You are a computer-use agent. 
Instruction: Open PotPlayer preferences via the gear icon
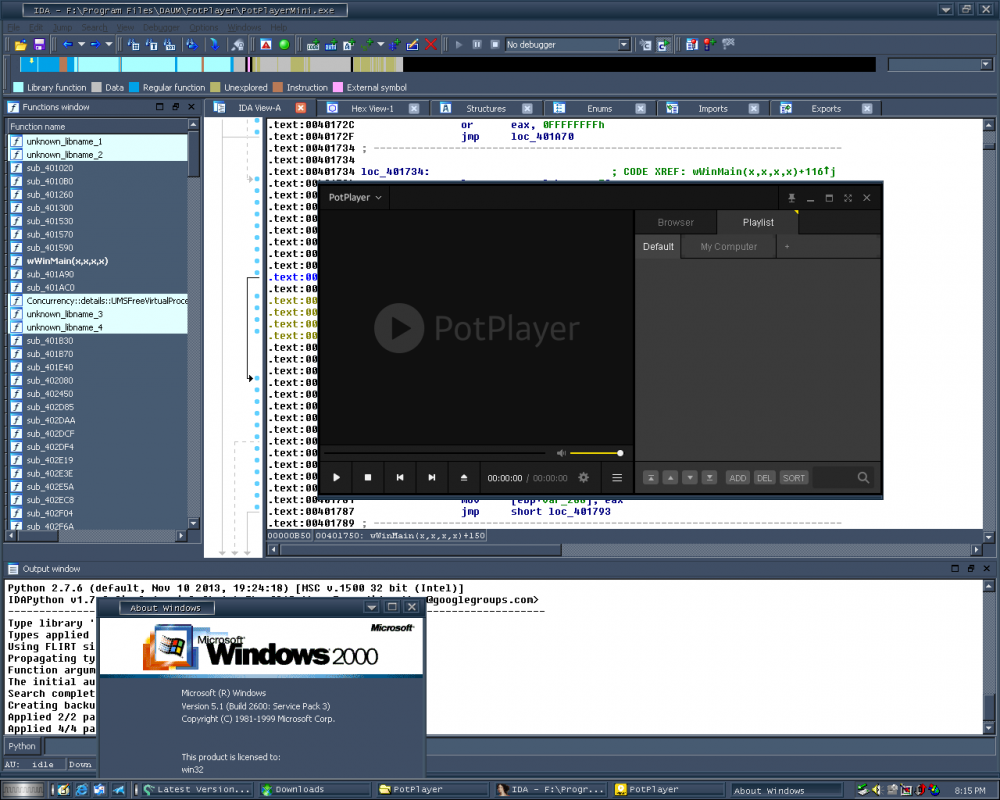[x=583, y=477]
